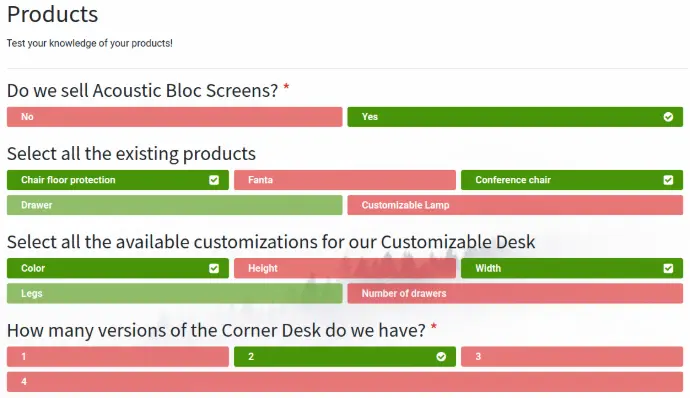
Task: Select 3 as Corner Desk versions
Action: point(572,357)
